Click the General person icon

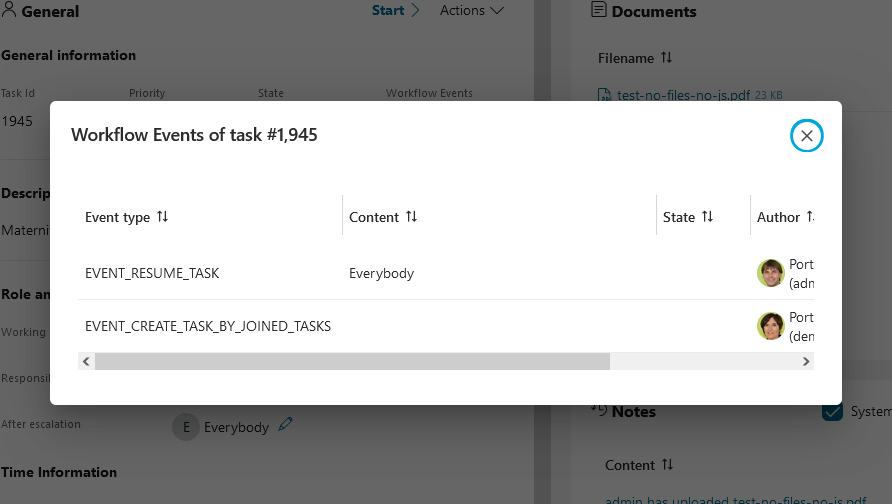pyautogui.click(x=9, y=10)
